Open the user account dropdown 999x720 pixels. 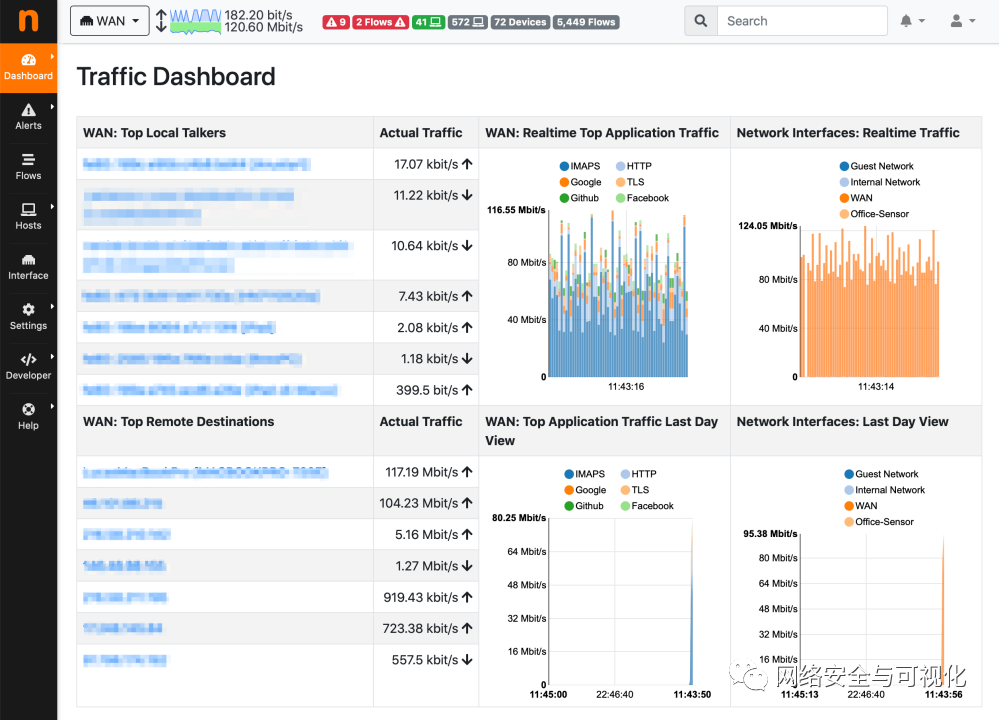click(x=963, y=21)
